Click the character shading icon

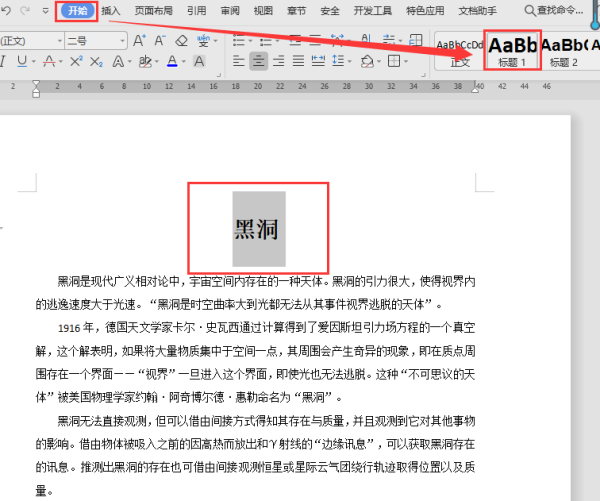pos(201,62)
